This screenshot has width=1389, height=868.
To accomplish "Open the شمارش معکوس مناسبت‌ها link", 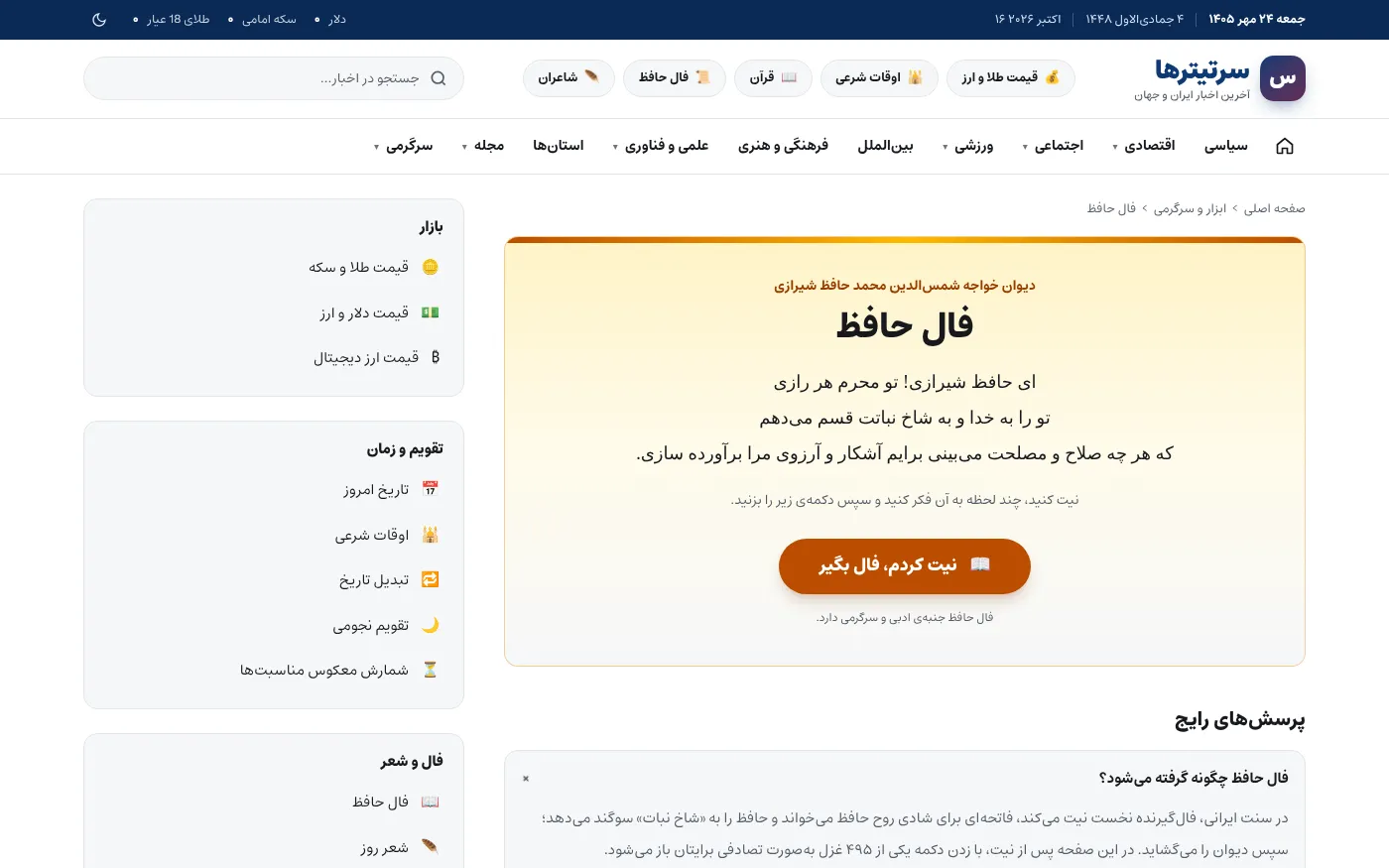I will [324, 670].
